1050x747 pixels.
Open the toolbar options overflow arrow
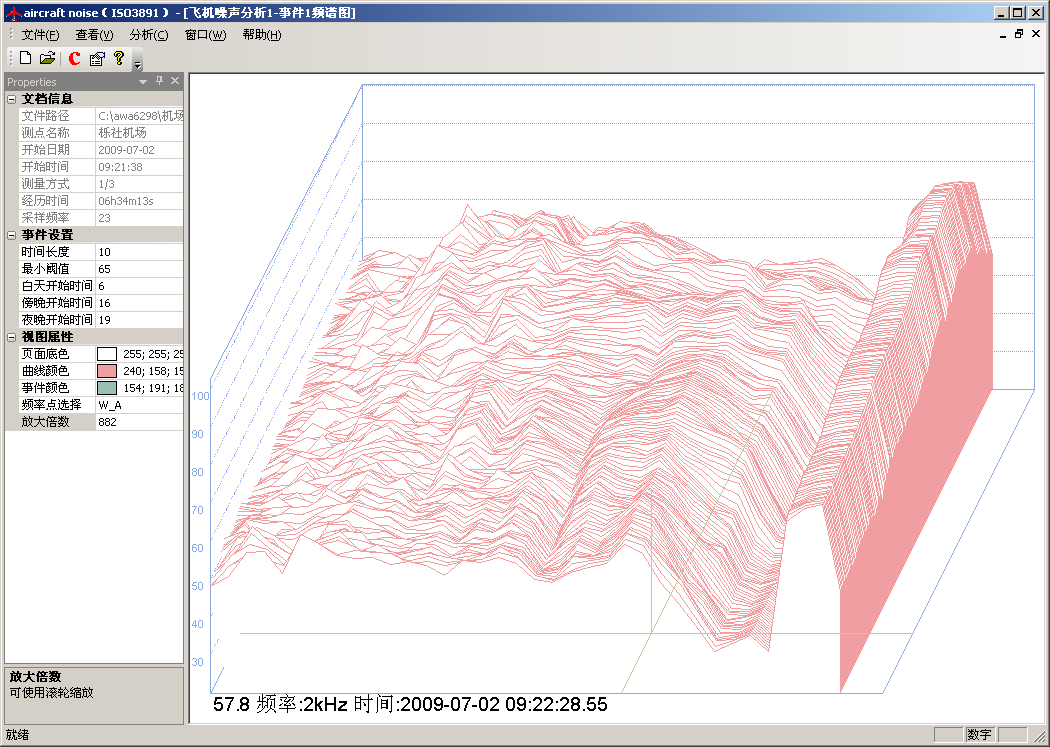pos(137,65)
